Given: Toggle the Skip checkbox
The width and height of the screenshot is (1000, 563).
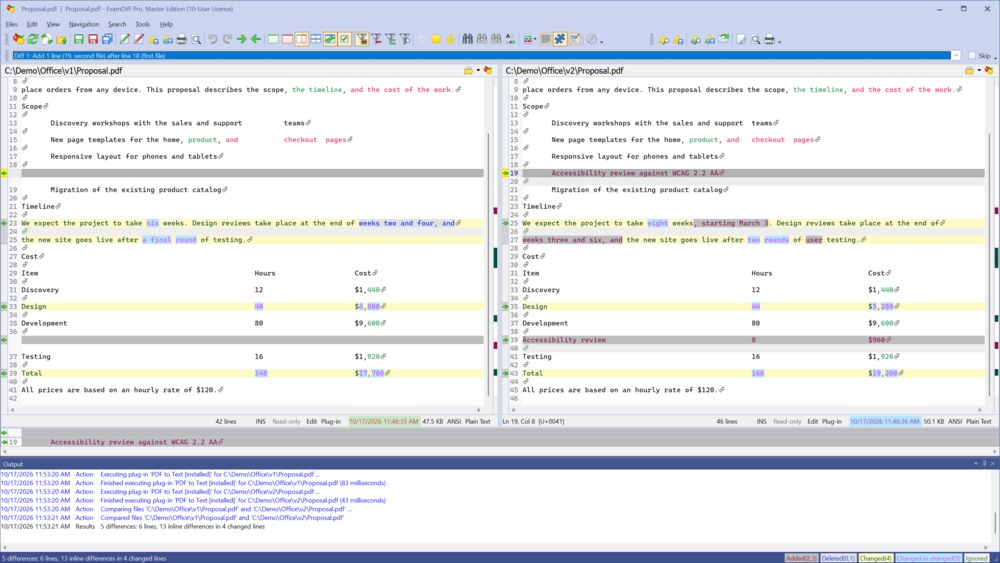Looking at the screenshot, I should coord(972,55).
